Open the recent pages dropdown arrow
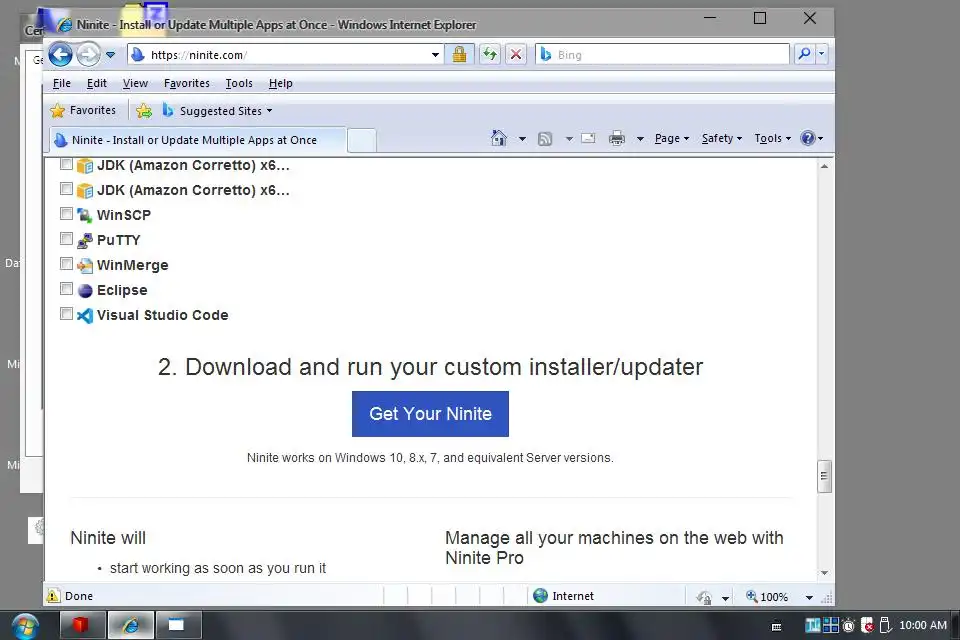The image size is (960, 640). click(x=110, y=55)
